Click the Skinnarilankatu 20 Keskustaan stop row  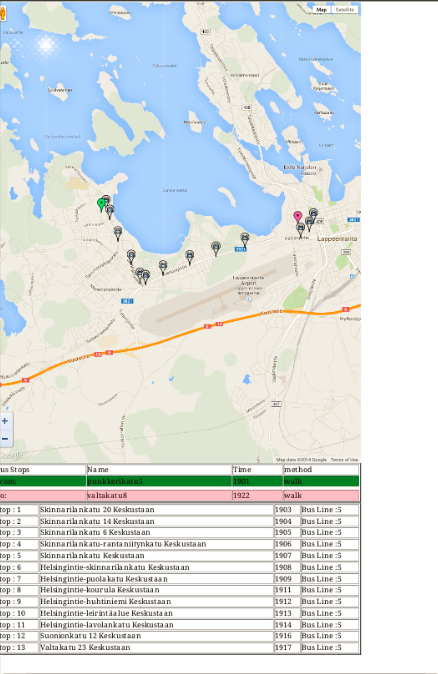tap(180, 510)
